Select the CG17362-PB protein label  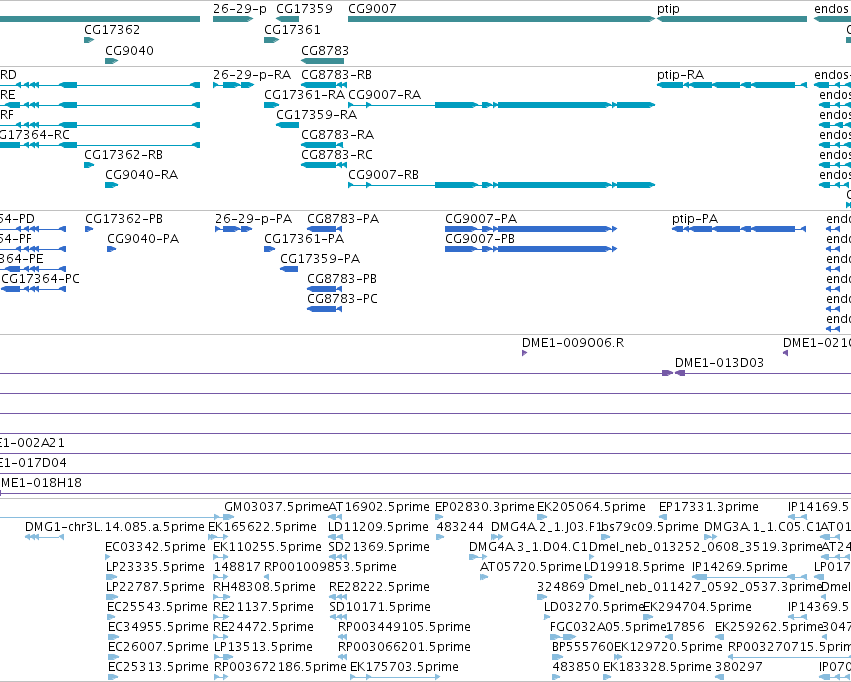[124, 219]
